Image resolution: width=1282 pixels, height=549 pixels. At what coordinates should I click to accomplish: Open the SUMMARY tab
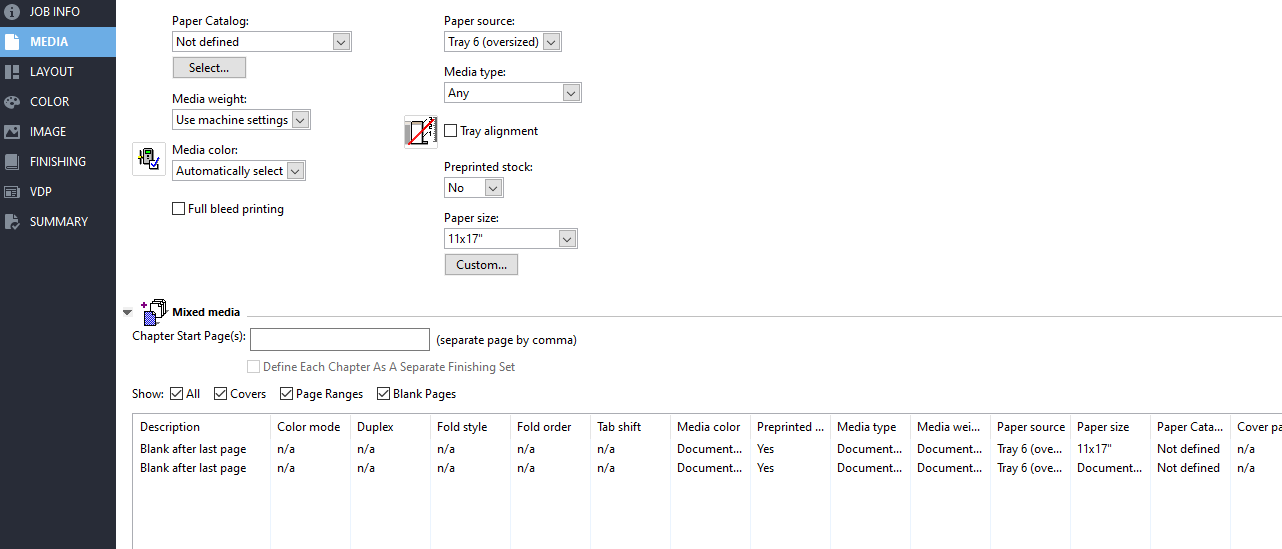[x=58, y=222]
